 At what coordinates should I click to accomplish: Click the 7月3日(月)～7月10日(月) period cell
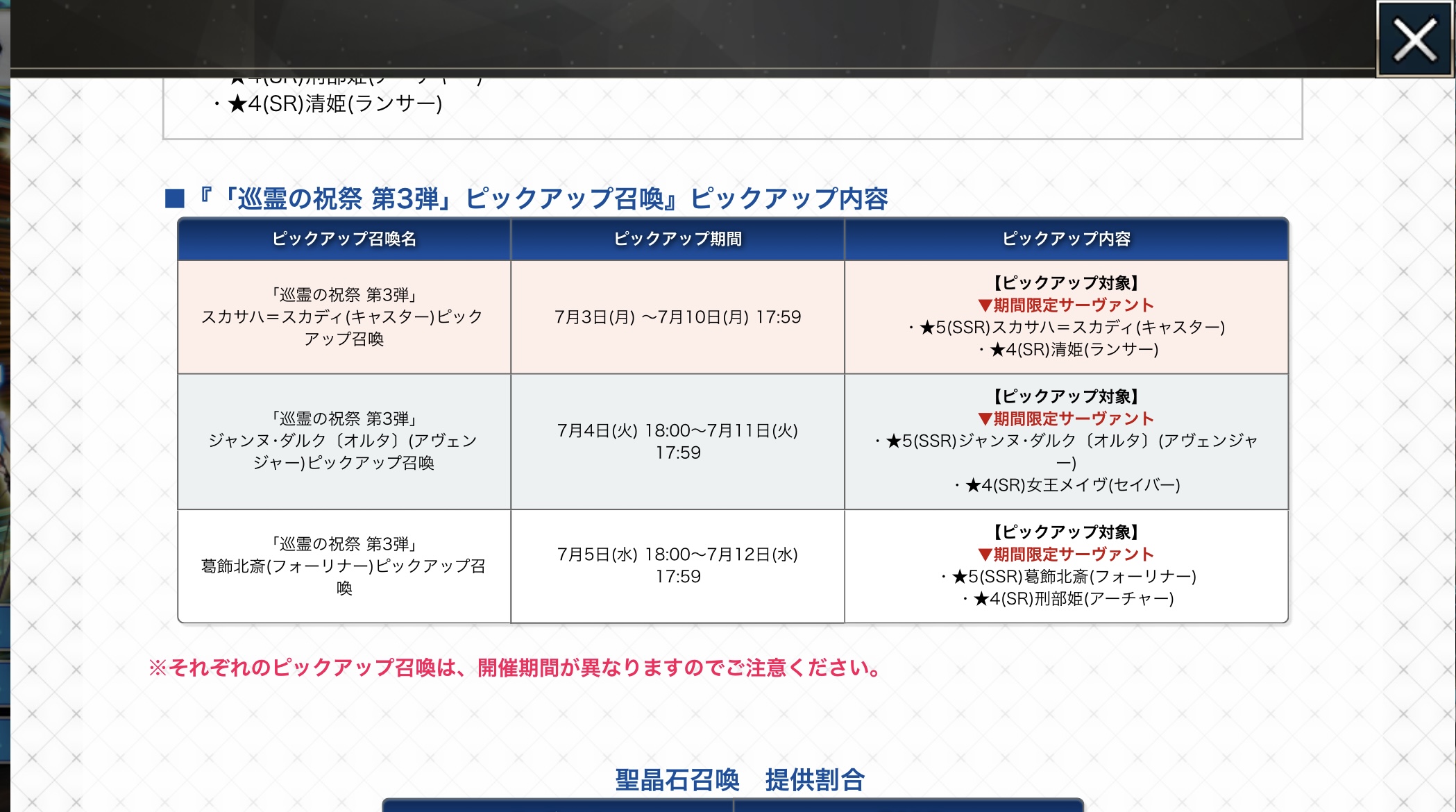click(x=677, y=317)
